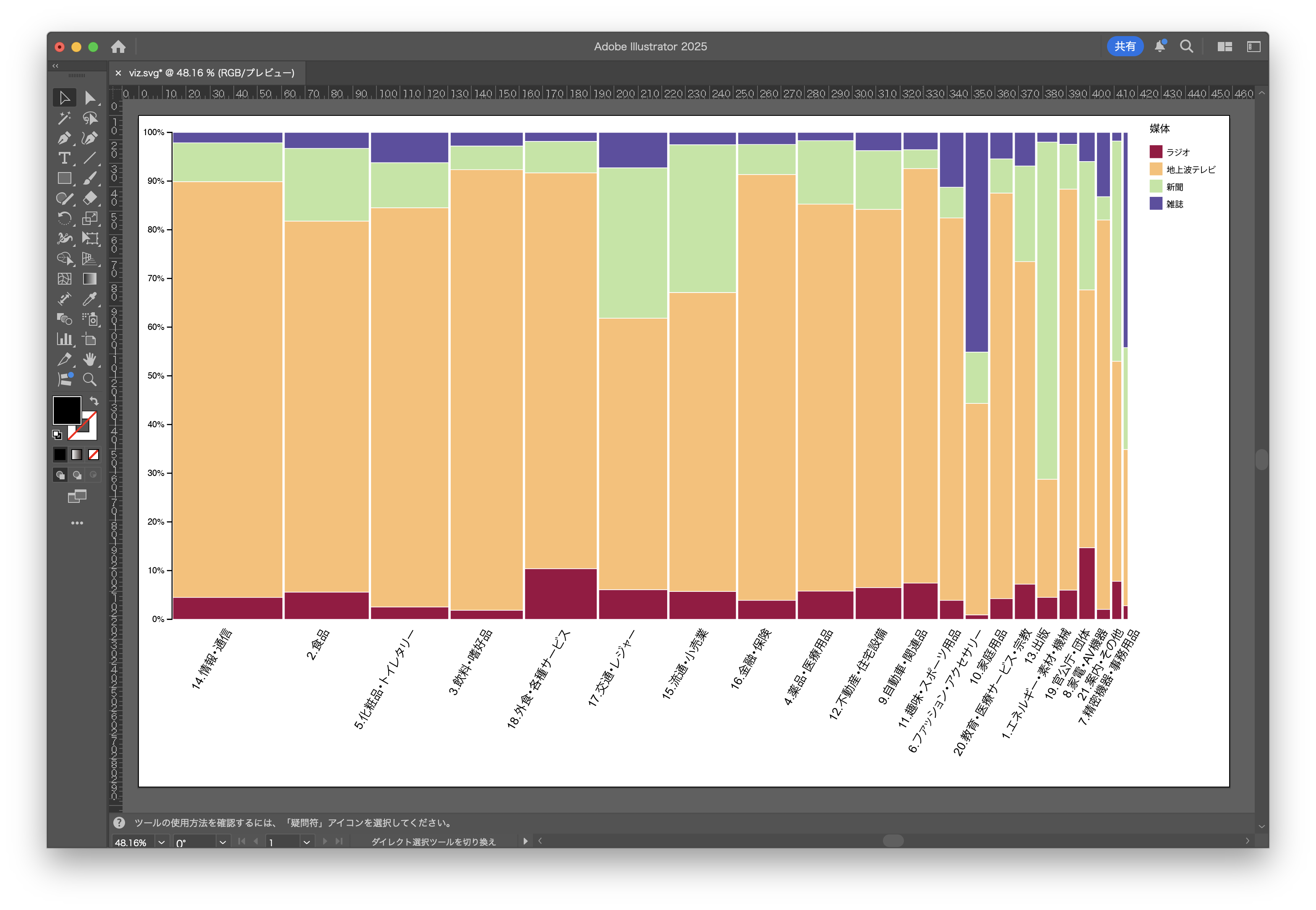Click the 共有 share button
The image size is (1316, 910).
[1125, 46]
